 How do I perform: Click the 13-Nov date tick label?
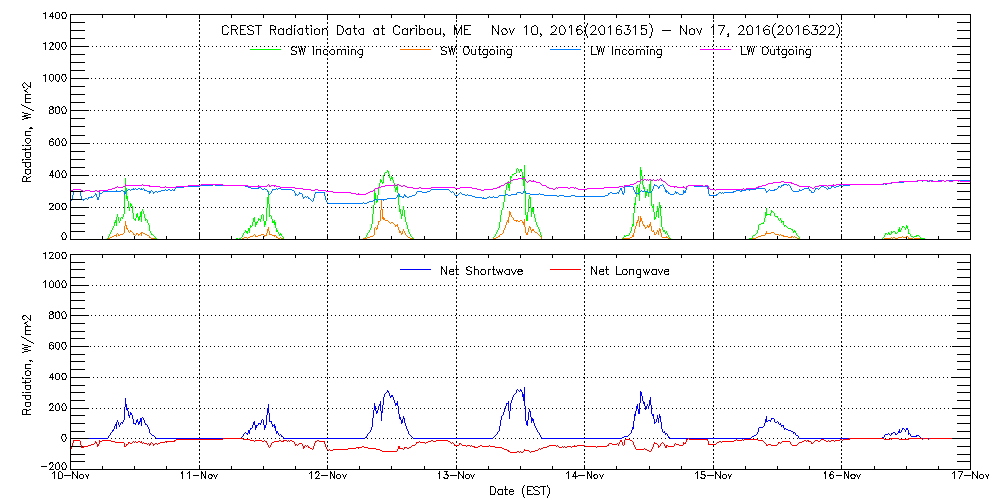click(x=456, y=477)
